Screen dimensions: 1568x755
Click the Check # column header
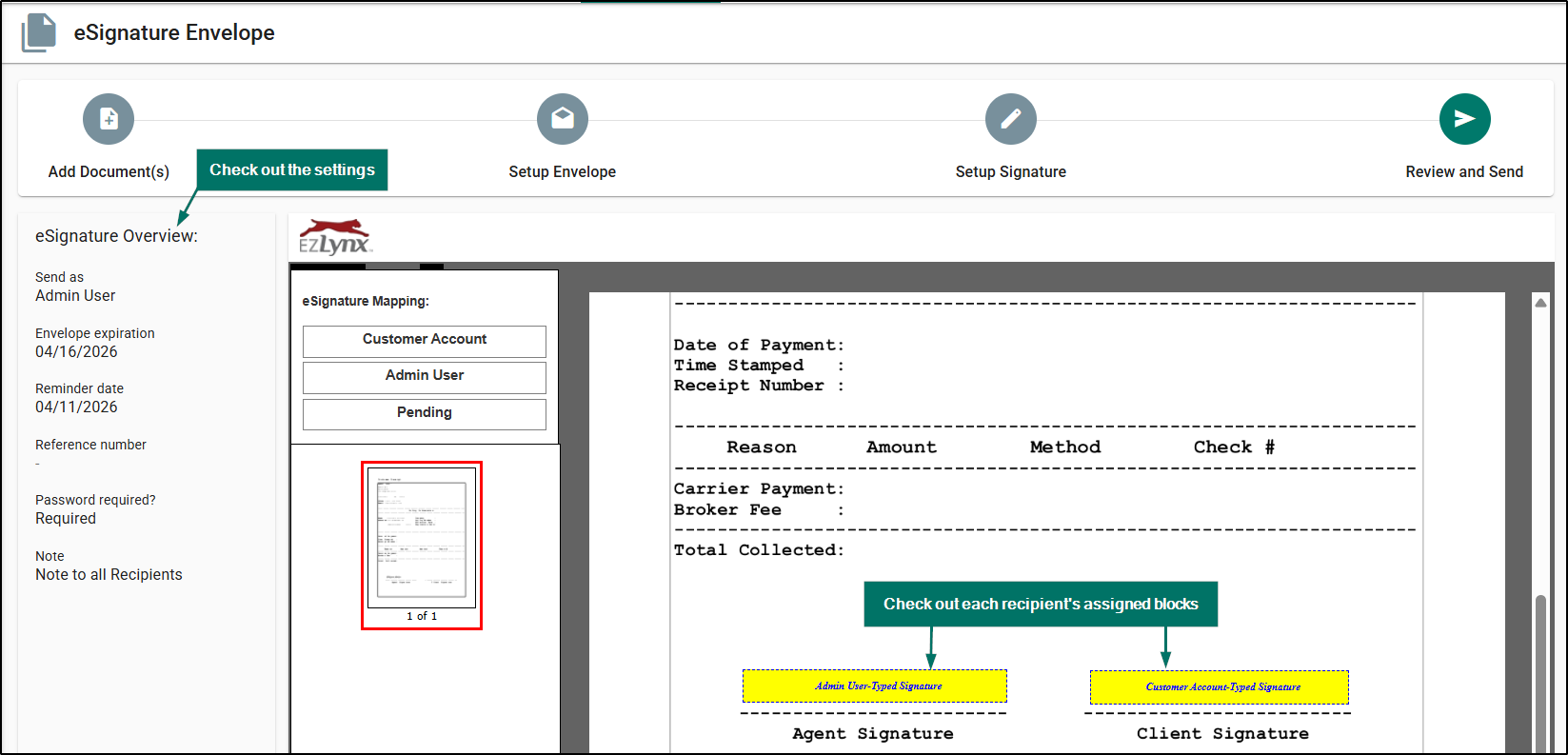pos(1234,447)
